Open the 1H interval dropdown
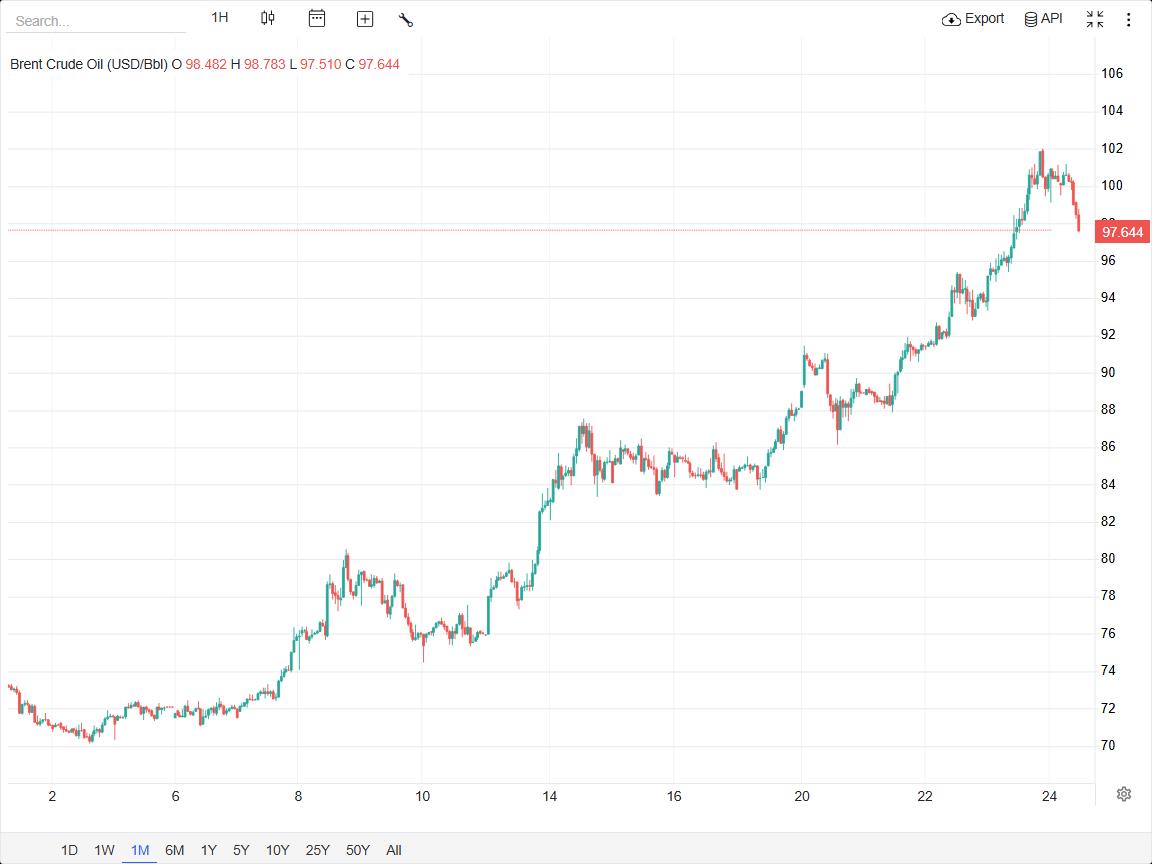This screenshot has width=1152, height=864. [x=220, y=18]
